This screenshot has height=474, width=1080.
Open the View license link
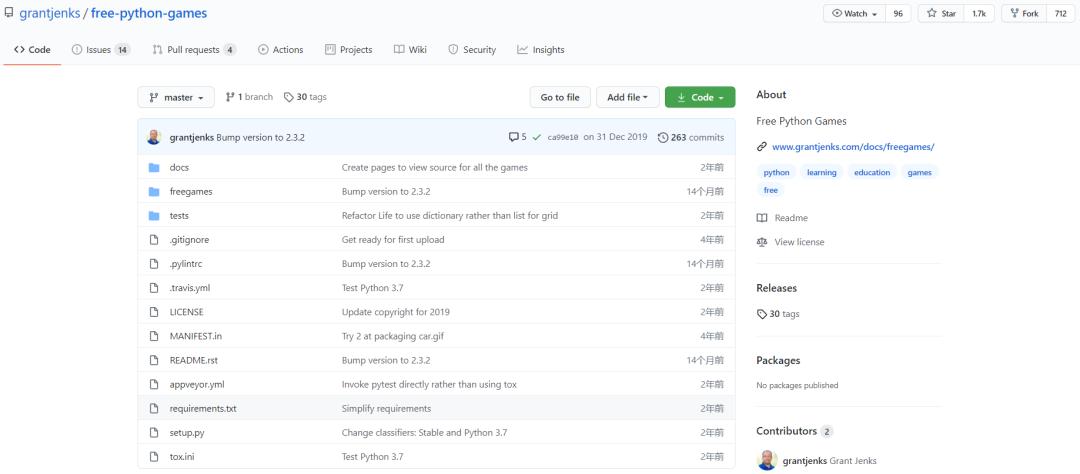(799, 242)
